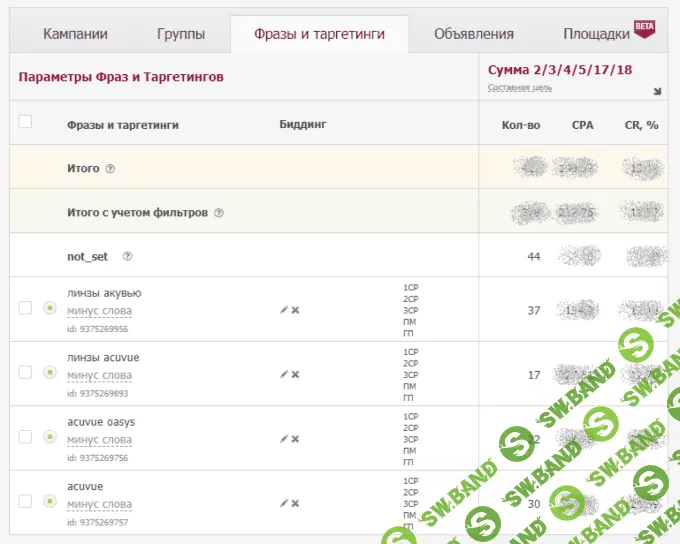The image size is (680, 544).
Task: Switch to the Кампании tab
Action: tap(75, 34)
